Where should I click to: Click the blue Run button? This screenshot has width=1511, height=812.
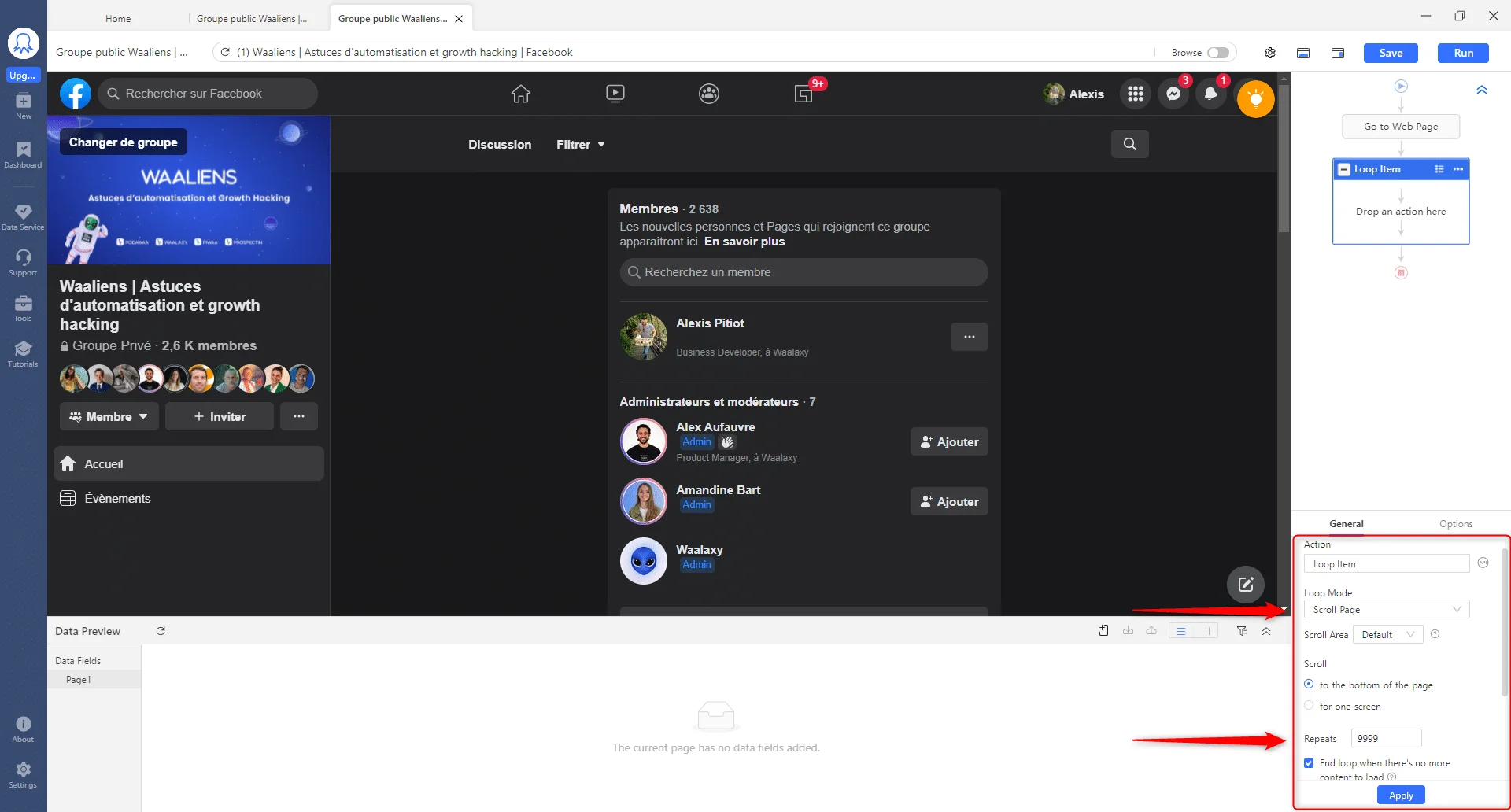point(1463,53)
